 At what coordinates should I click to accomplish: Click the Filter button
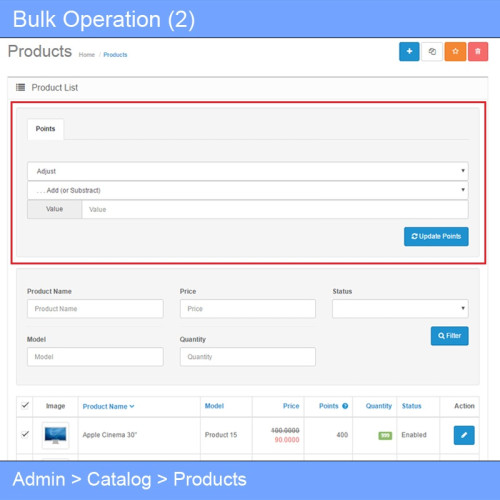pyautogui.click(x=449, y=336)
